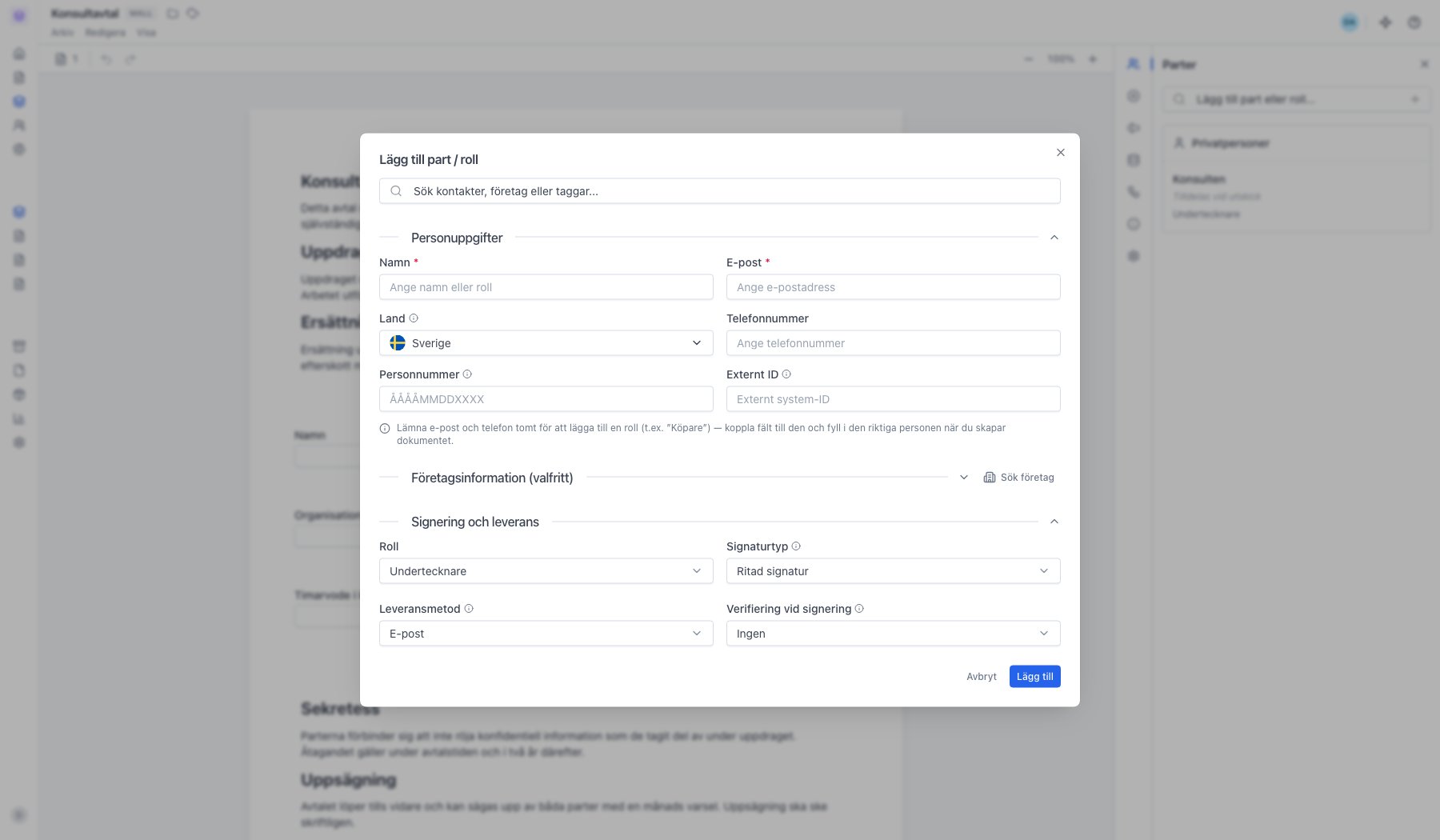Click the Namn input field
This screenshot has width=1440, height=840.
coord(546,287)
